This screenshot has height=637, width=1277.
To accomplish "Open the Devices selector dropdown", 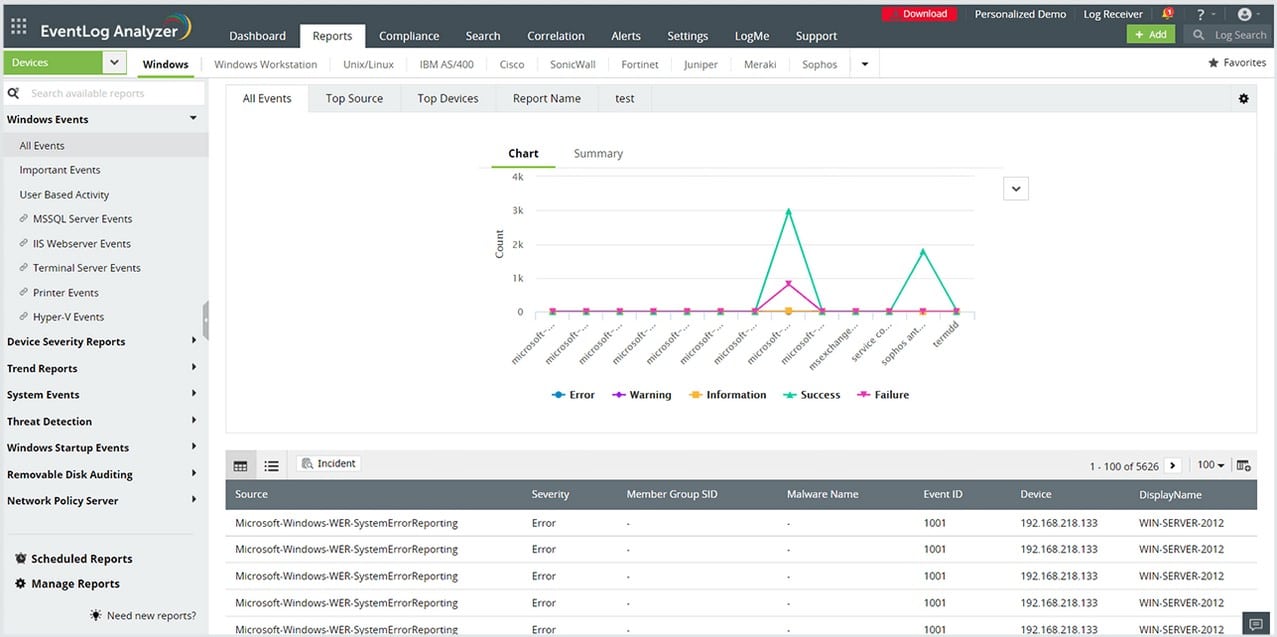I will pos(112,61).
